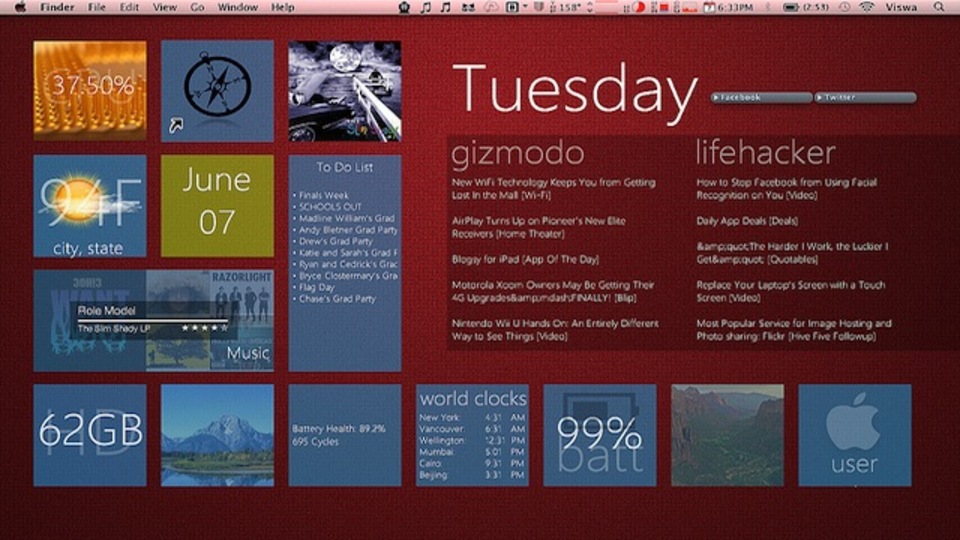The width and height of the screenshot is (960, 540).
Task: Click the Facebook button
Action: (x=762, y=97)
